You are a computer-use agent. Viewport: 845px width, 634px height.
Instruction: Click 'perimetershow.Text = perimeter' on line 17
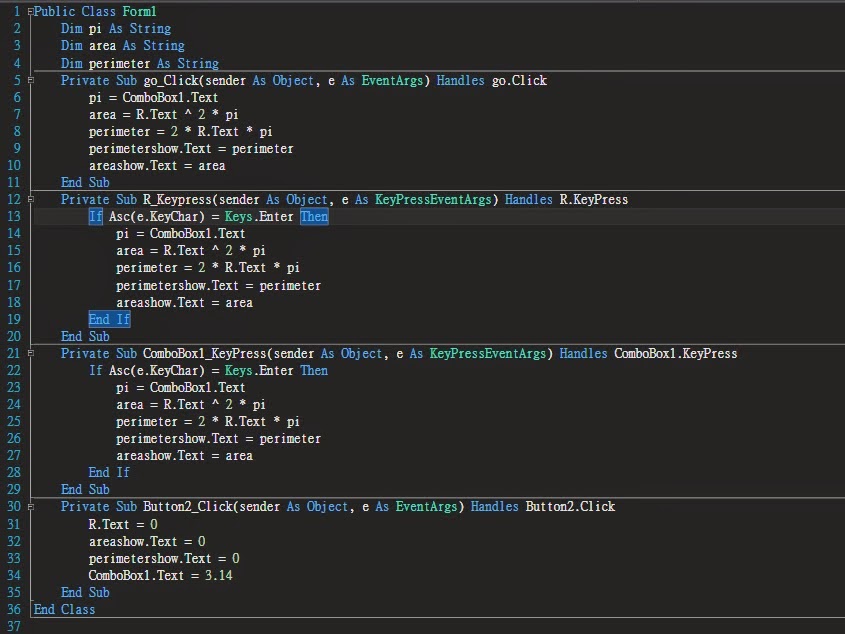pyautogui.click(x=218, y=286)
